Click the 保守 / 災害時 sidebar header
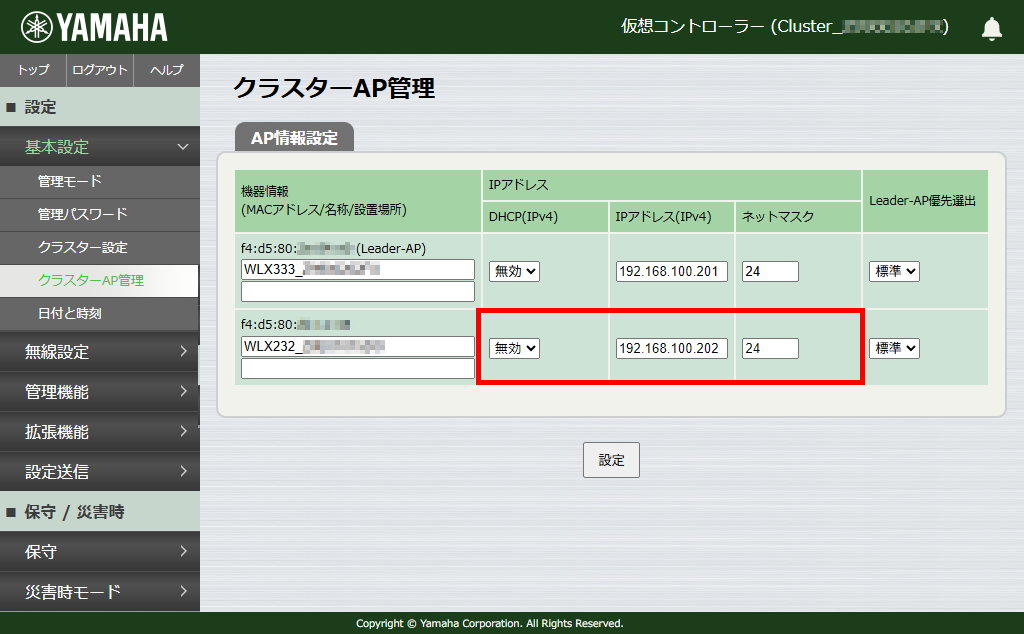The image size is (1024, 634). 100,512
